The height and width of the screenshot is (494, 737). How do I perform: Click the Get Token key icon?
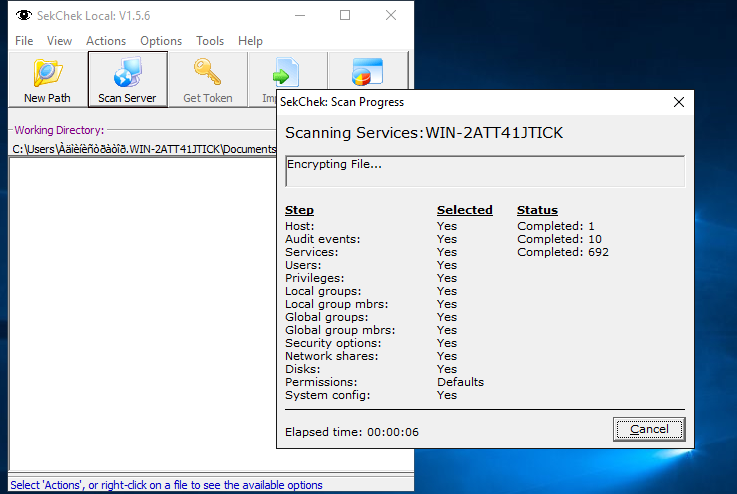(207, 72)
